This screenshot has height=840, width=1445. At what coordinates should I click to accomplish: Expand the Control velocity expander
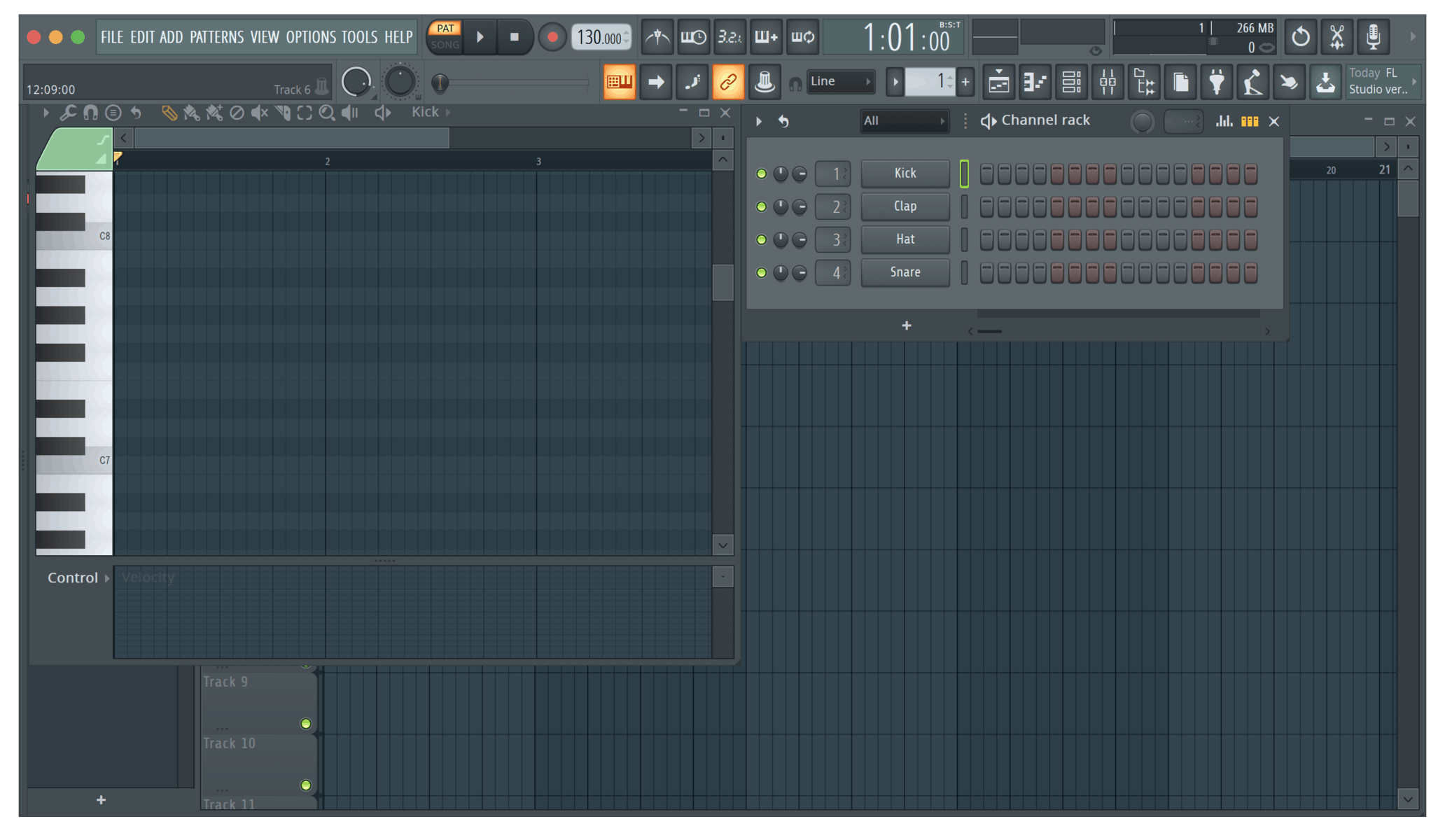(x=107, y=576)
